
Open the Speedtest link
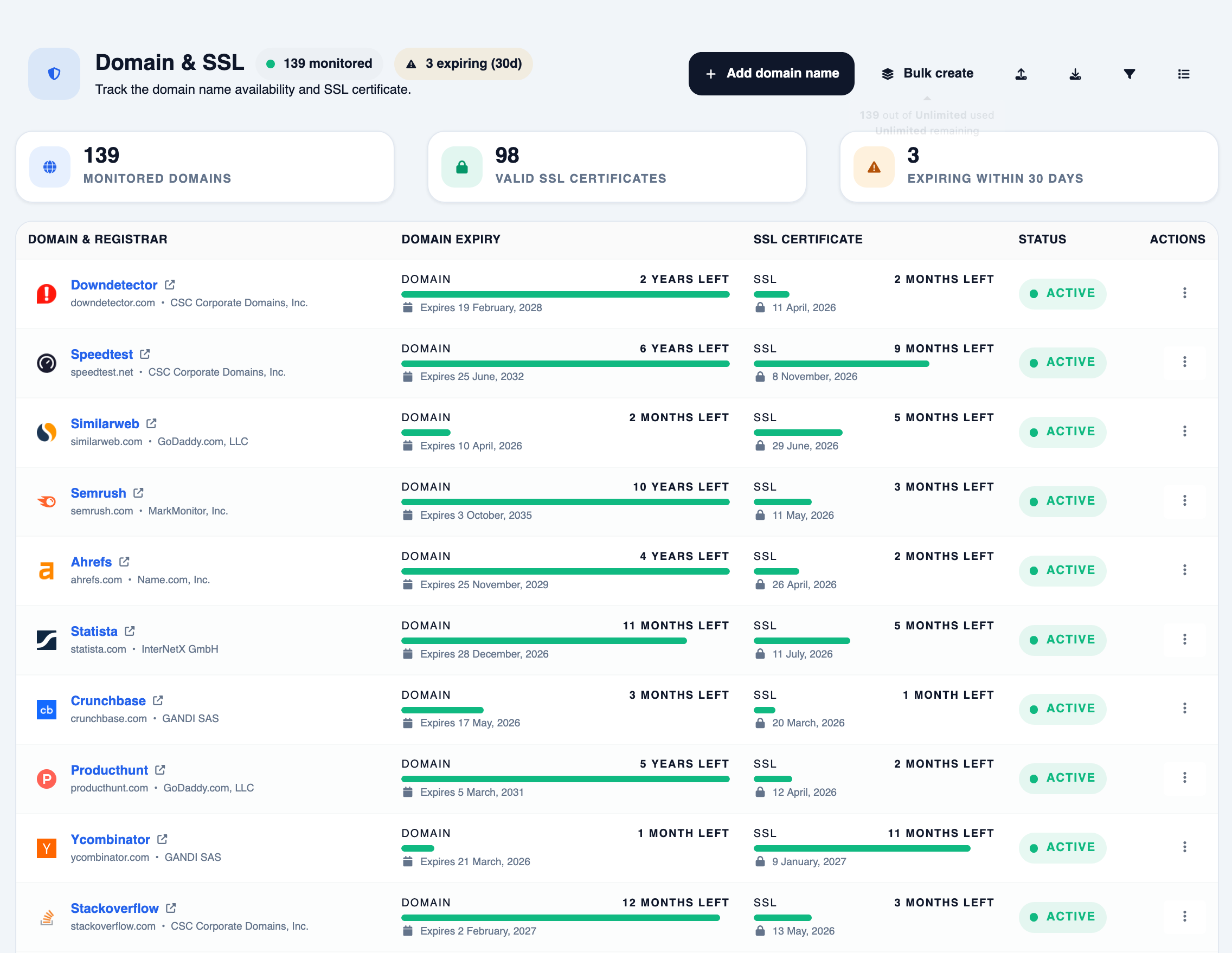(x=101, y=354)
